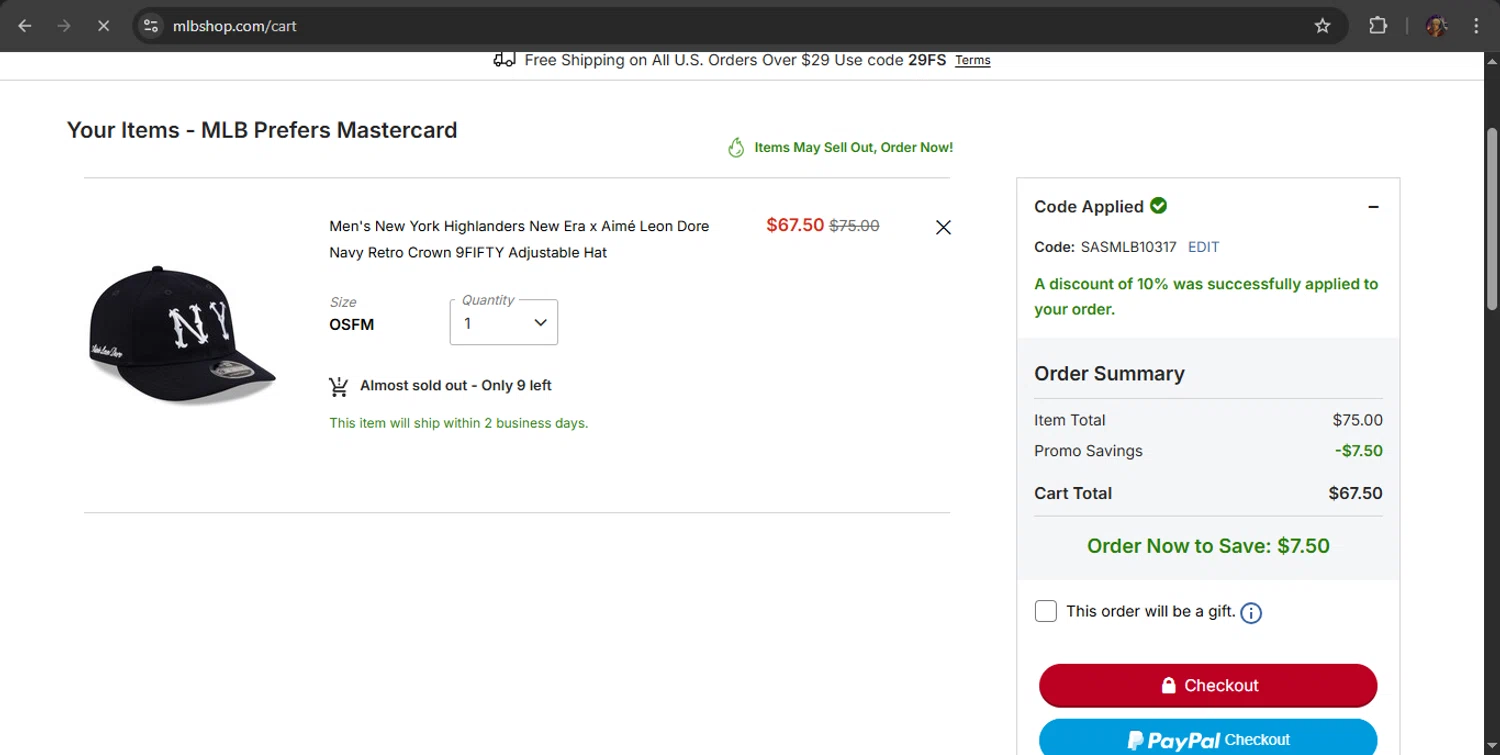The width and height of the screenshot is (1500, 755).
Task: Click the navy NY hat thumbnail
Action: click(182, 335)
